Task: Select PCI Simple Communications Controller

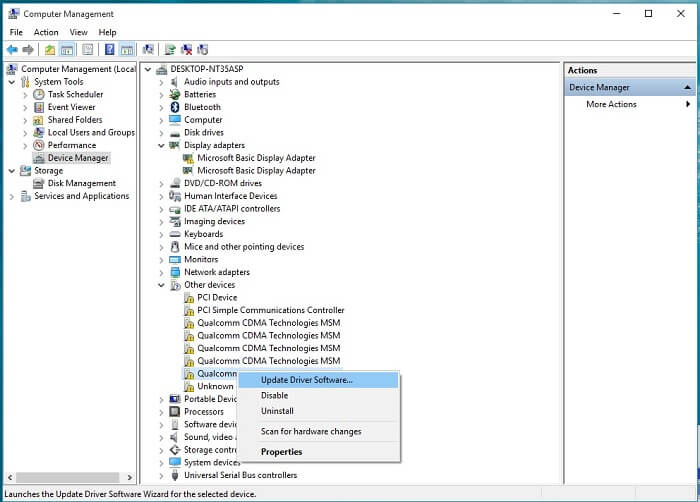Action: coord(271,310)
